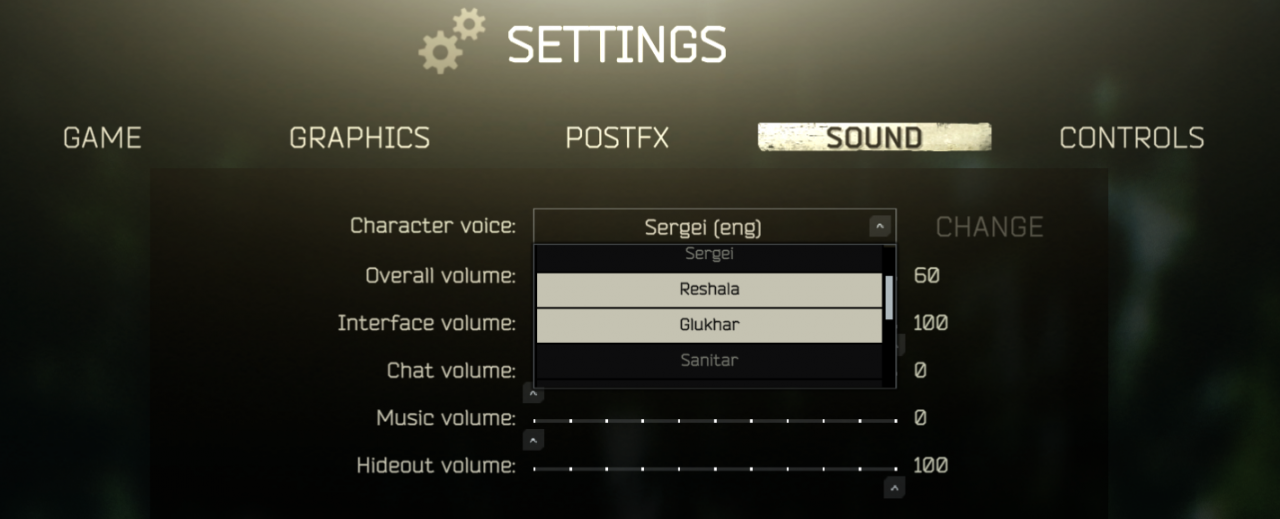The width and height of the screenshot is (1280, 519).
Task: Click the partly hidden Interface volume handle
Action: coord(901,345)
